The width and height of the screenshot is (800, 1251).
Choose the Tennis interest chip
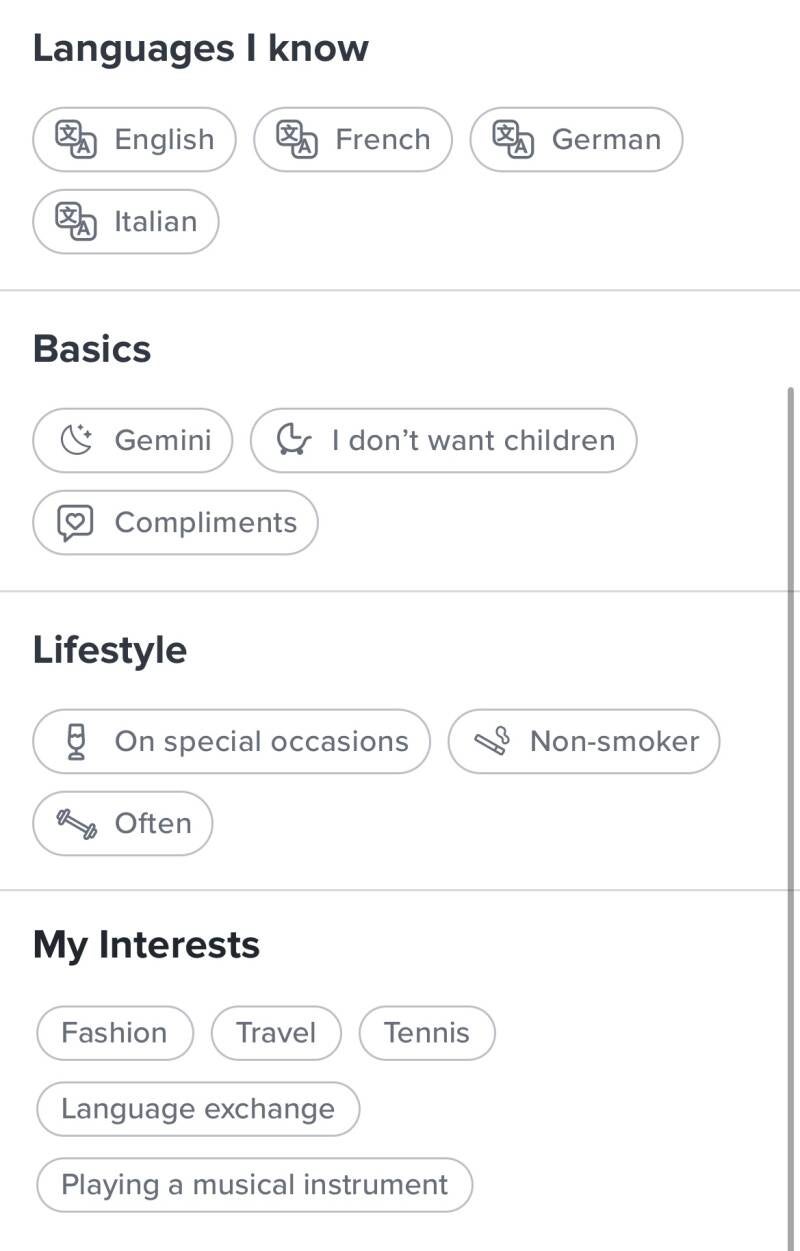point(427,1033)
